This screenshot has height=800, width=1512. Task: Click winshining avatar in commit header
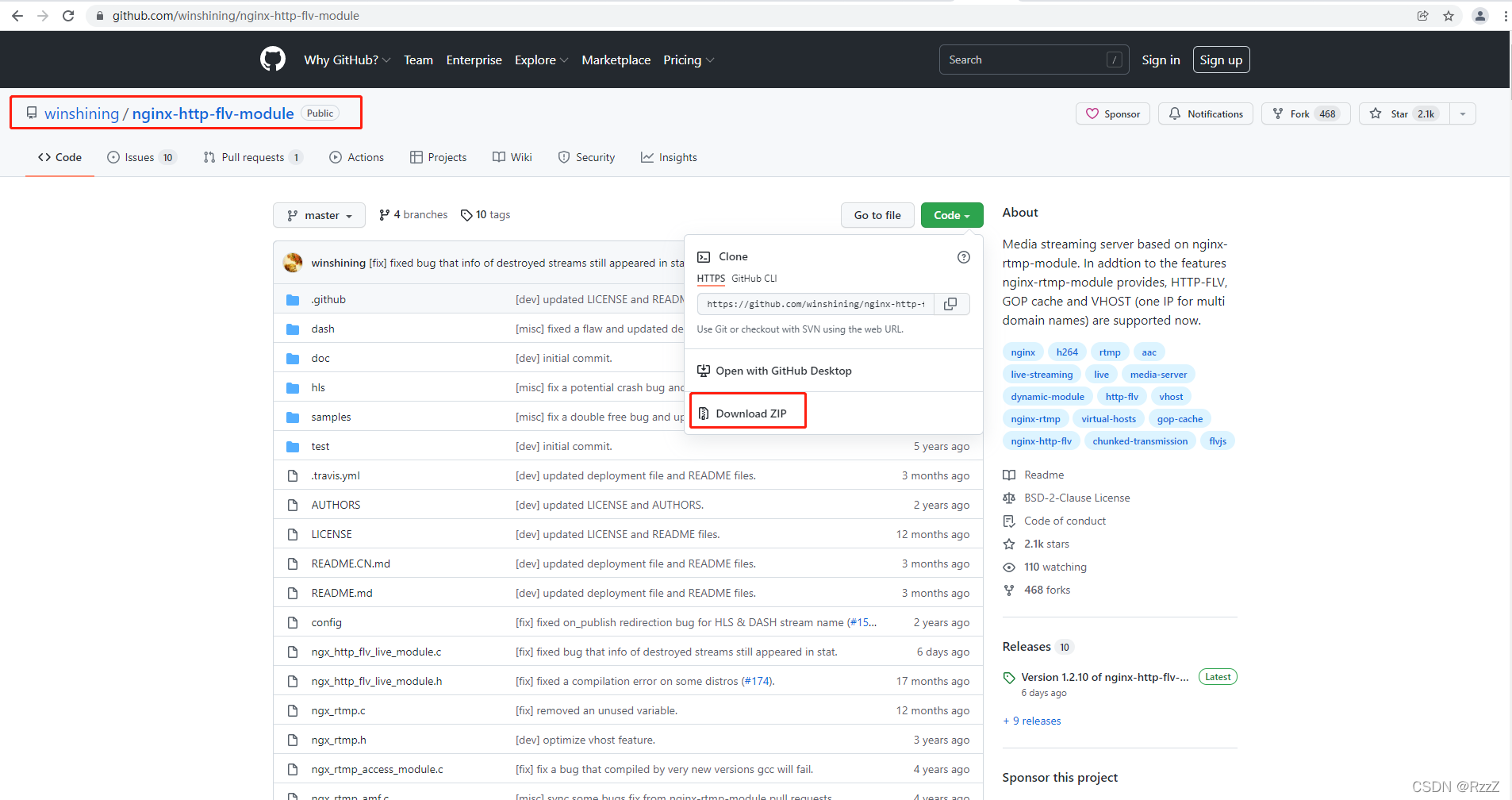coord(293,263)
